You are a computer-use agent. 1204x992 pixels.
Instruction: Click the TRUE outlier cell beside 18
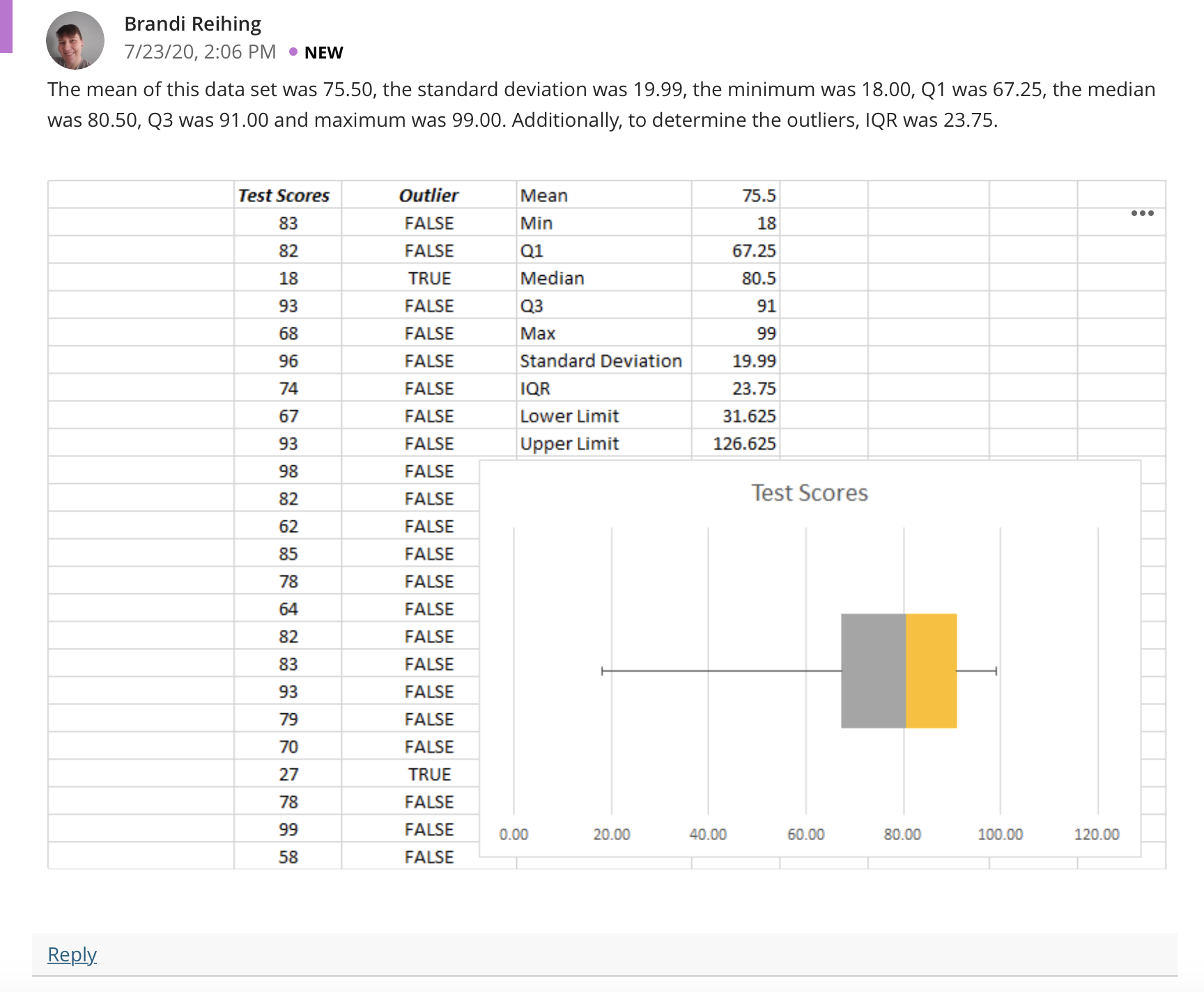429,278
